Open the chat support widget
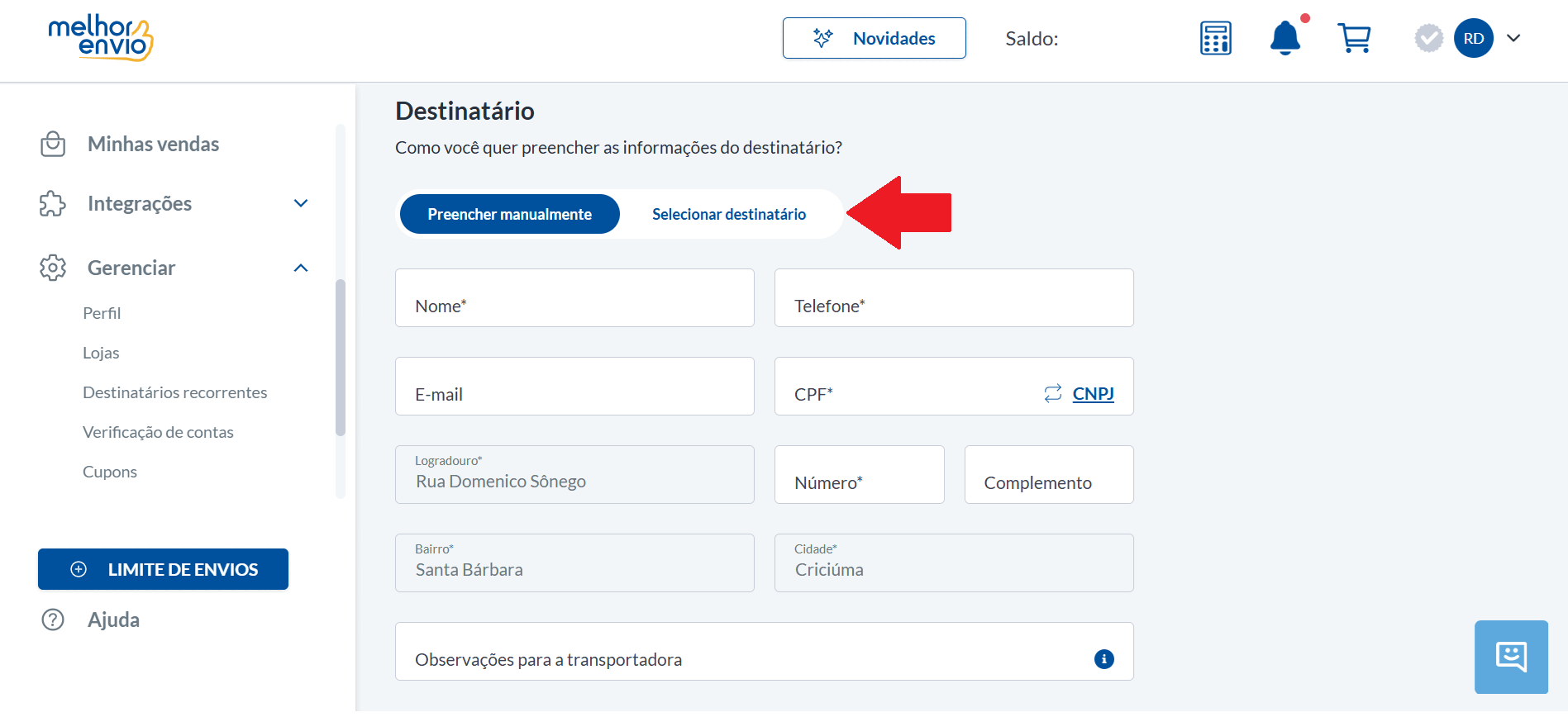Screen dimensions: 1568x717 coord(1511,657)
